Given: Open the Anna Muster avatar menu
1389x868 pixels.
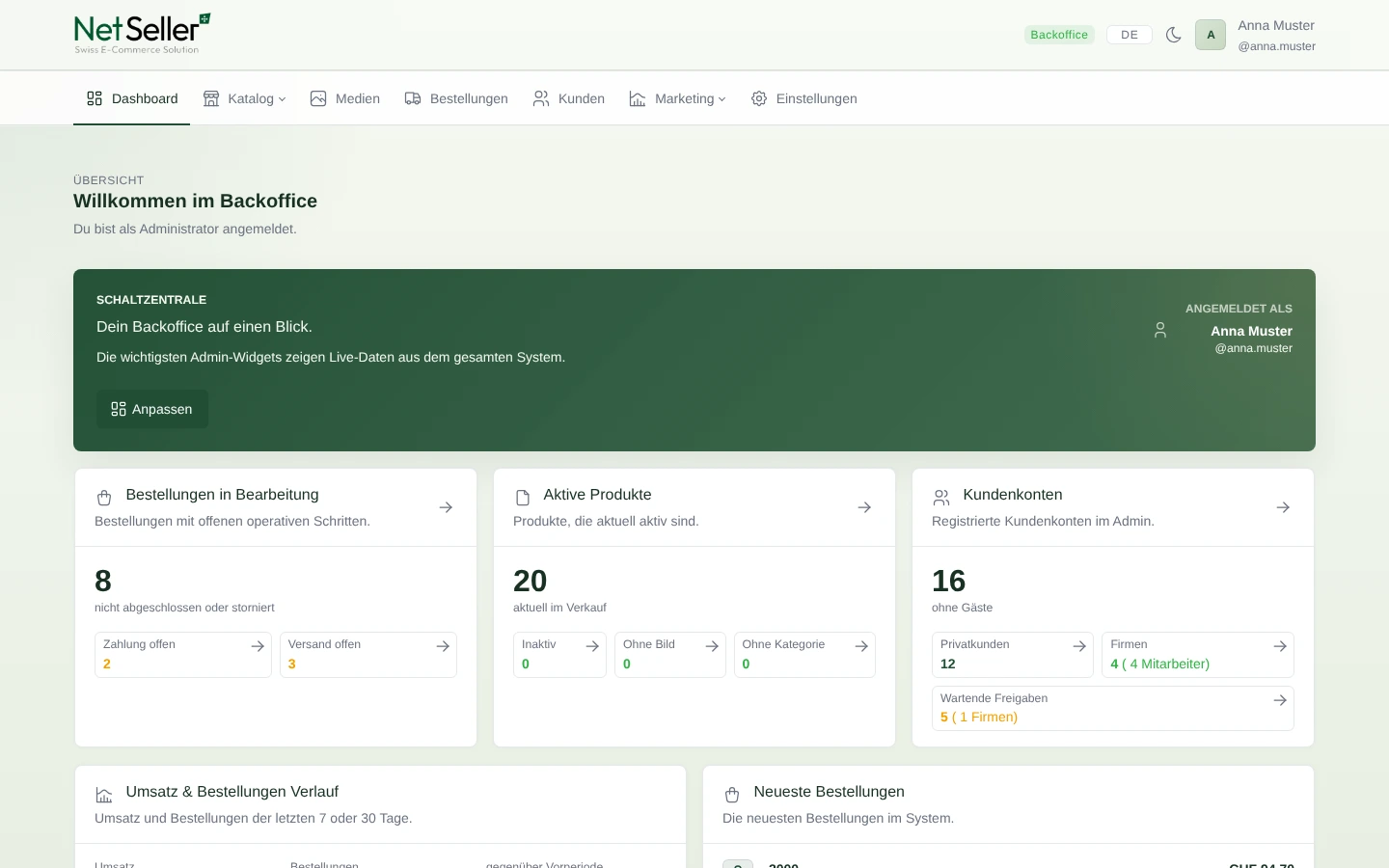Looking at the screenshot, I should 1211,35.
